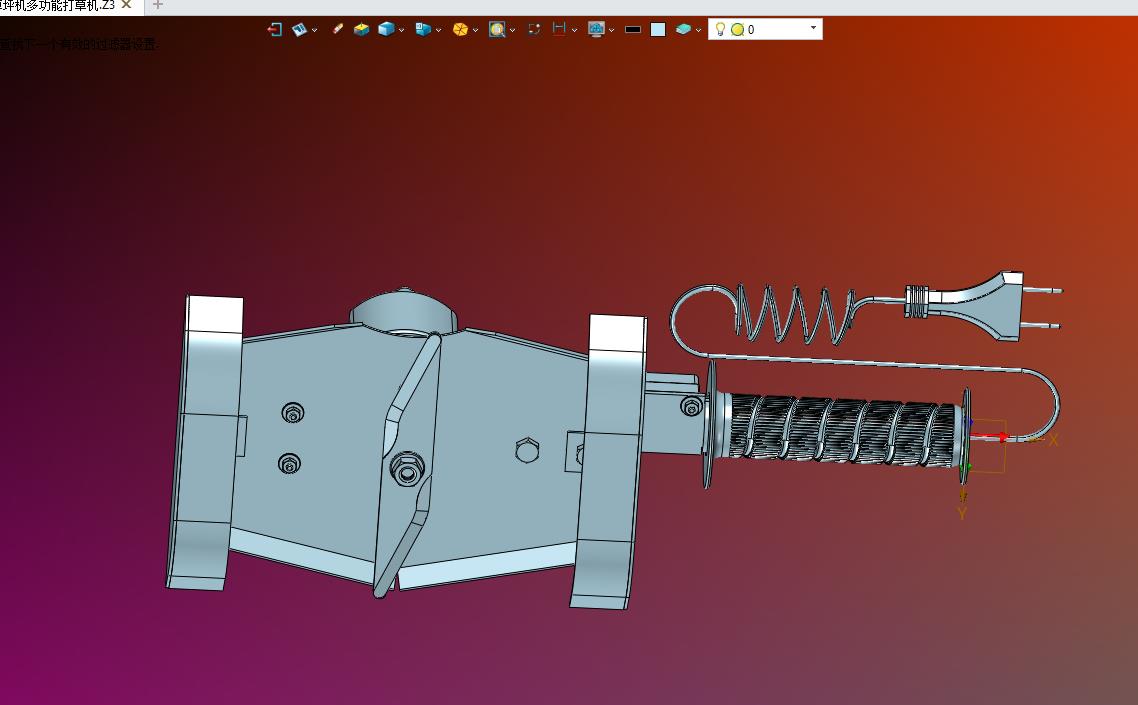1138x705 pixels.
Task: Close the .Z3 document tab
Action: [126, 5]
